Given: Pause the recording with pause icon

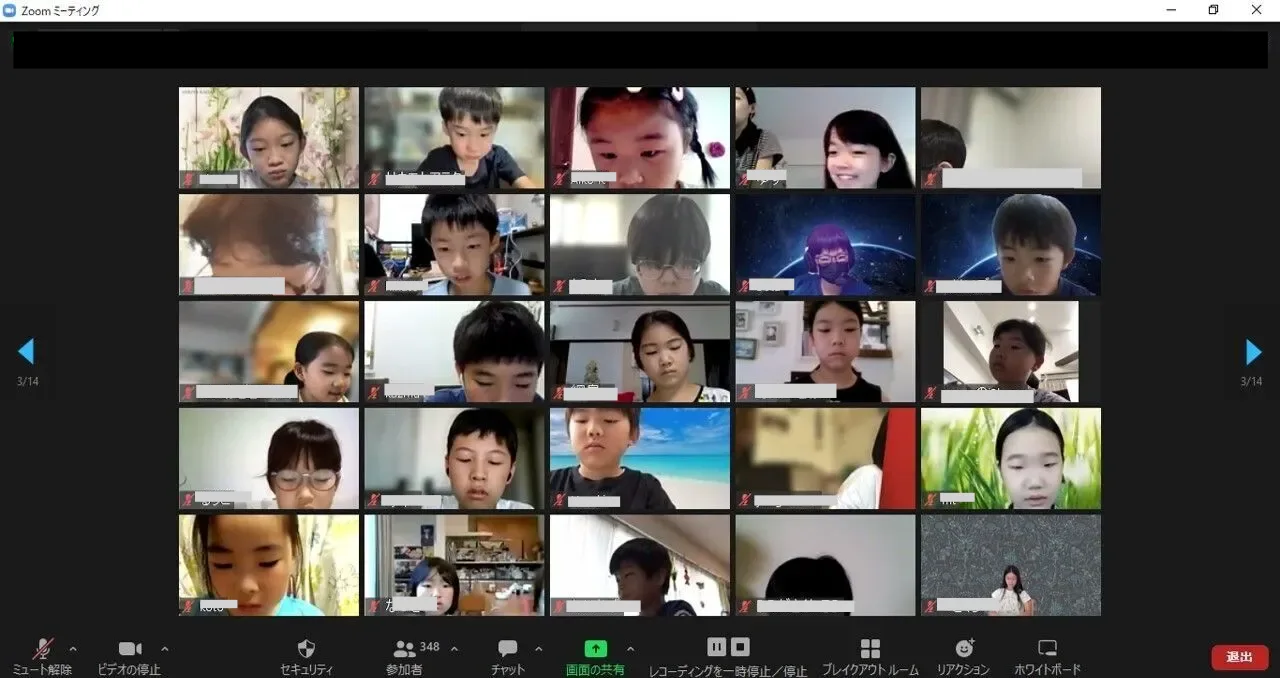Looking at the screenshot, I should tap(716, 646).
